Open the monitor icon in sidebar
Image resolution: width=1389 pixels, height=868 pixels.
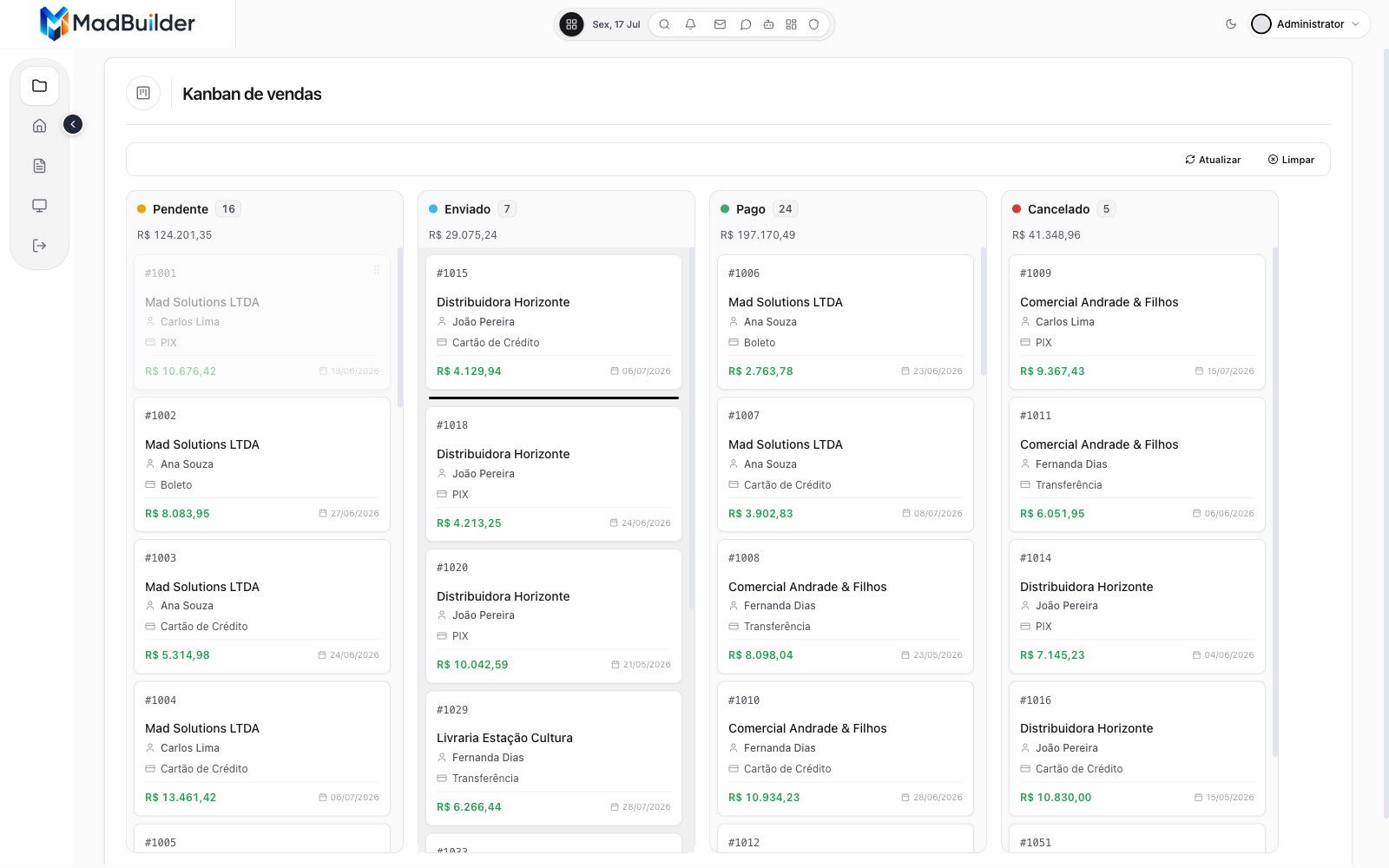click(x=39, y=206)
